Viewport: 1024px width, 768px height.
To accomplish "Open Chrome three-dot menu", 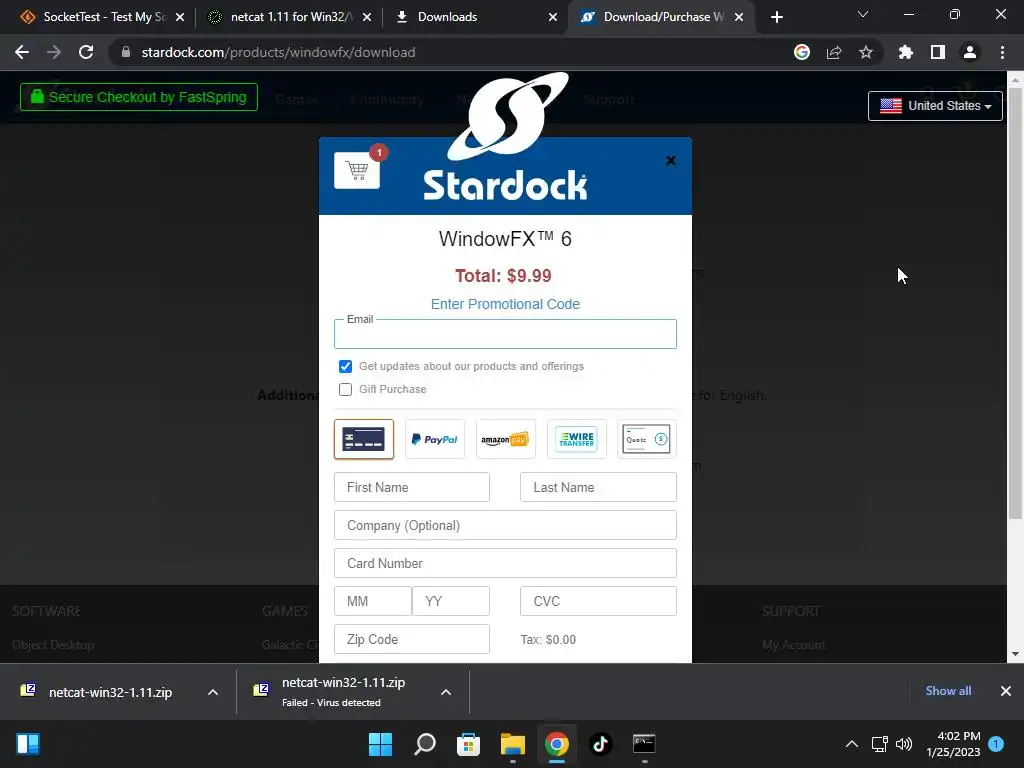I will [x=1002, y=52].
